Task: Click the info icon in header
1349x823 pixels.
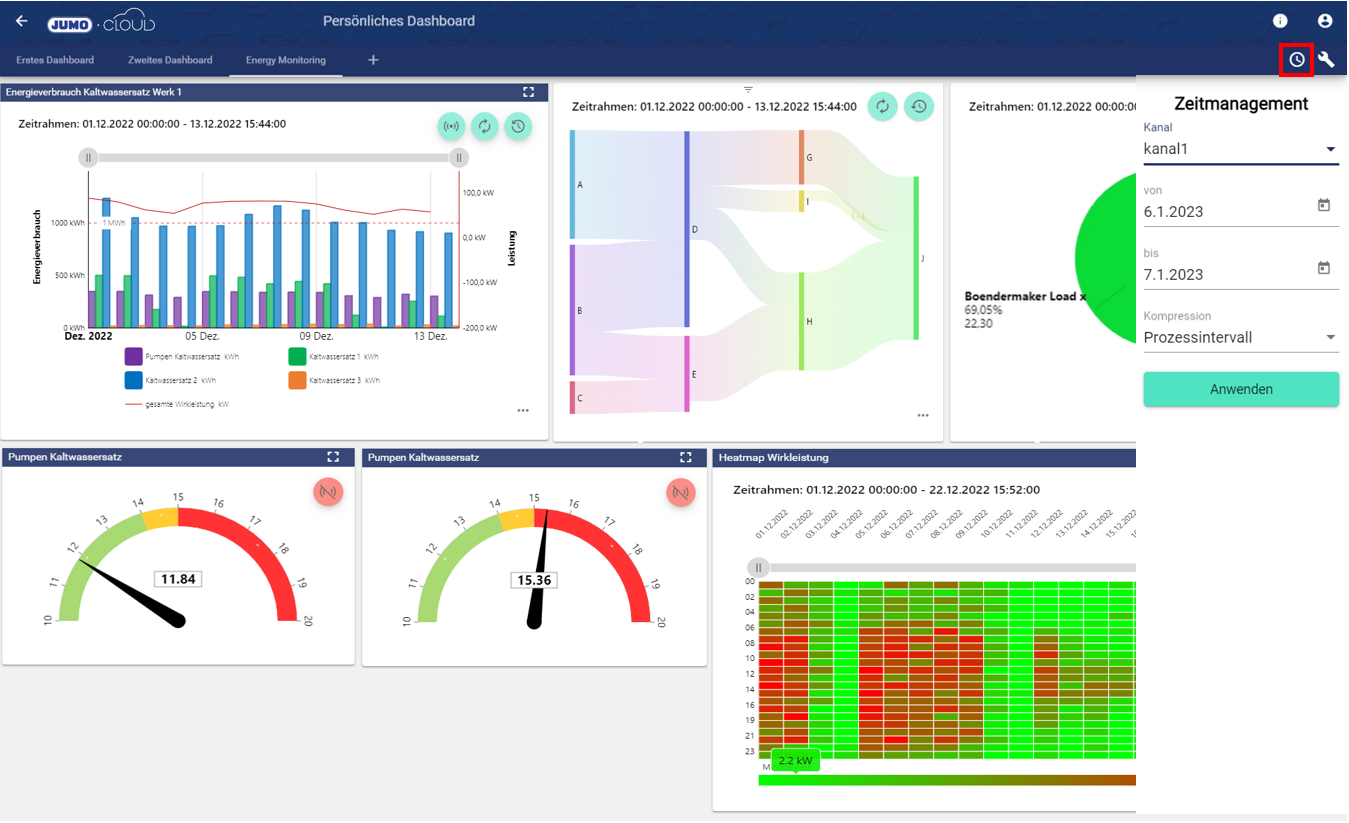Action: point(1280,21)
